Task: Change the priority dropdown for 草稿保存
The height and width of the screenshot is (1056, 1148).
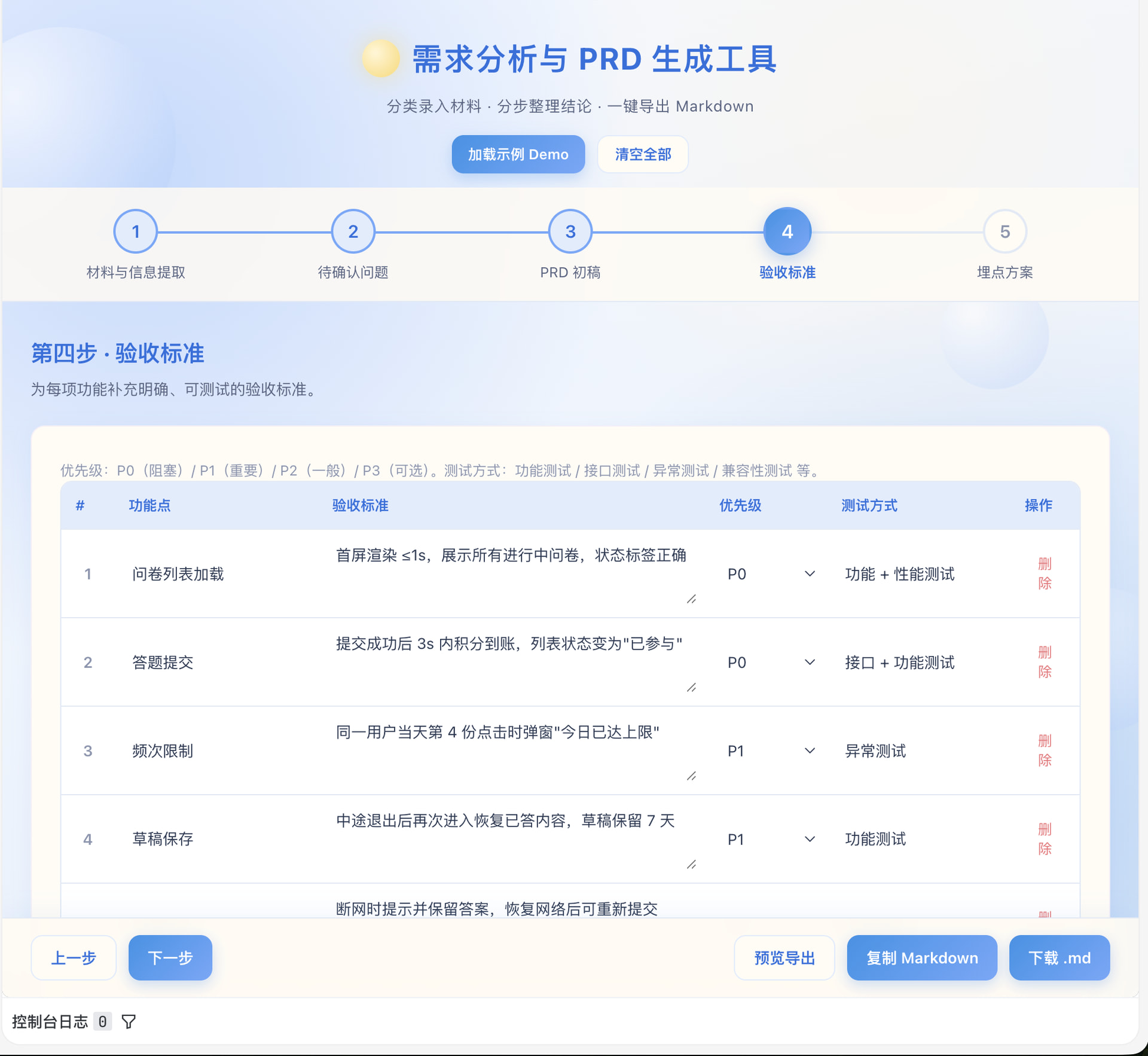Action: tap(771, 840)
